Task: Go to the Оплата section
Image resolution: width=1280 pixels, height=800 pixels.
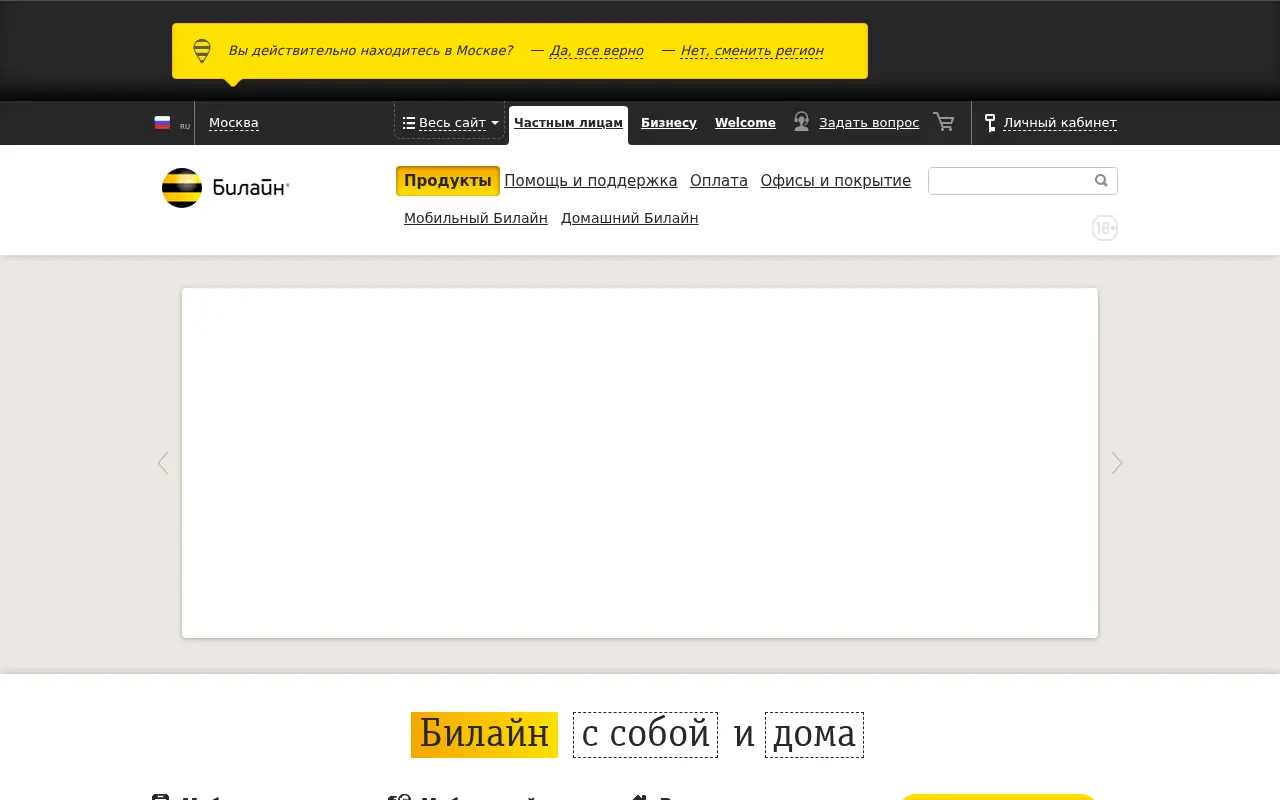Action: click(x=719, y=181)
